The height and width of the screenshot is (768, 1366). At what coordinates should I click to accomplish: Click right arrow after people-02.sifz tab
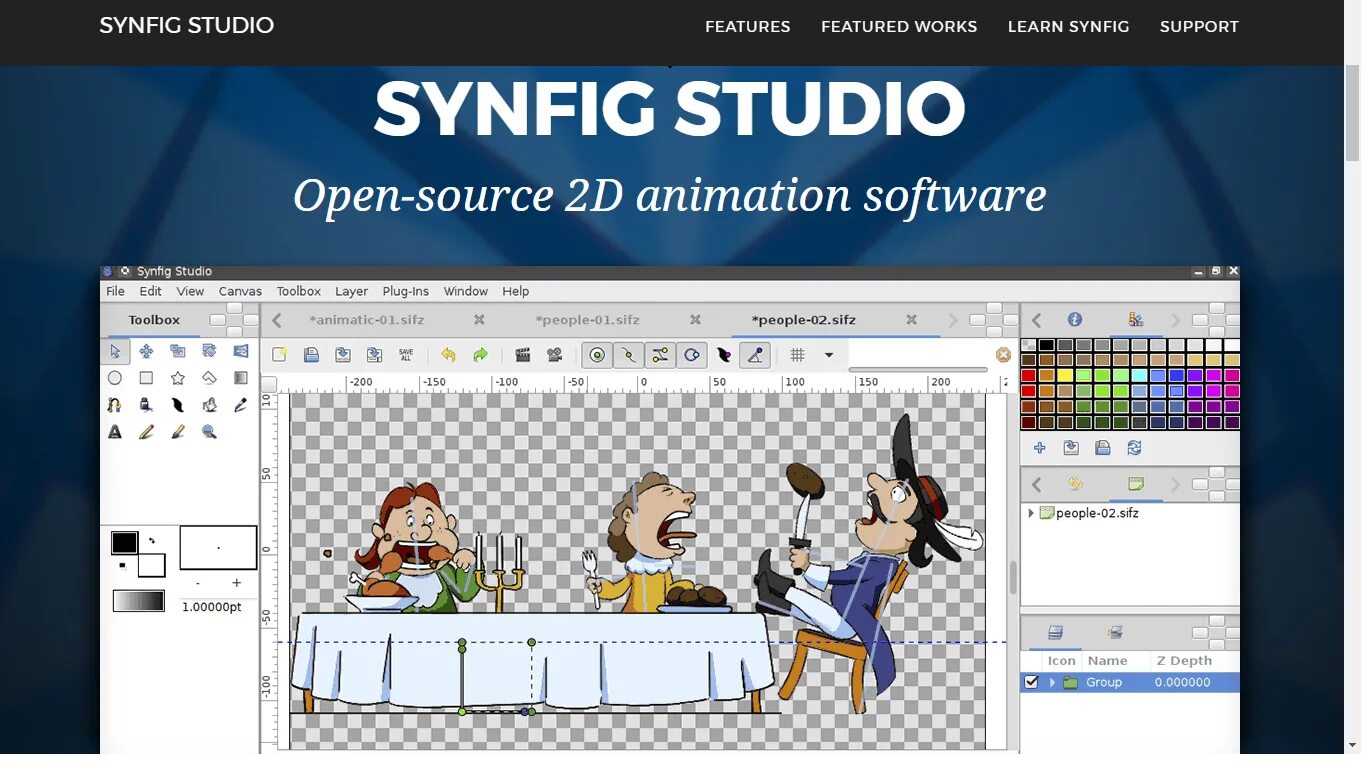click(x=952, y=320)
